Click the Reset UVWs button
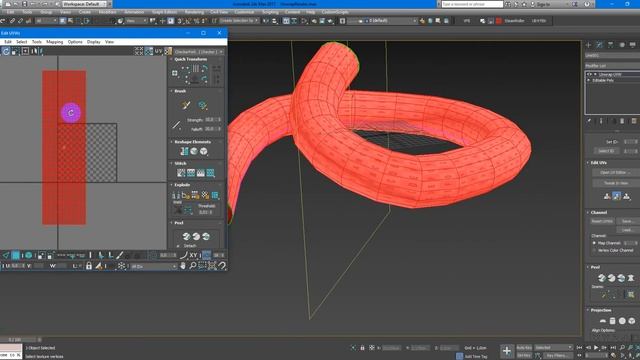 (x=602, y=221)
